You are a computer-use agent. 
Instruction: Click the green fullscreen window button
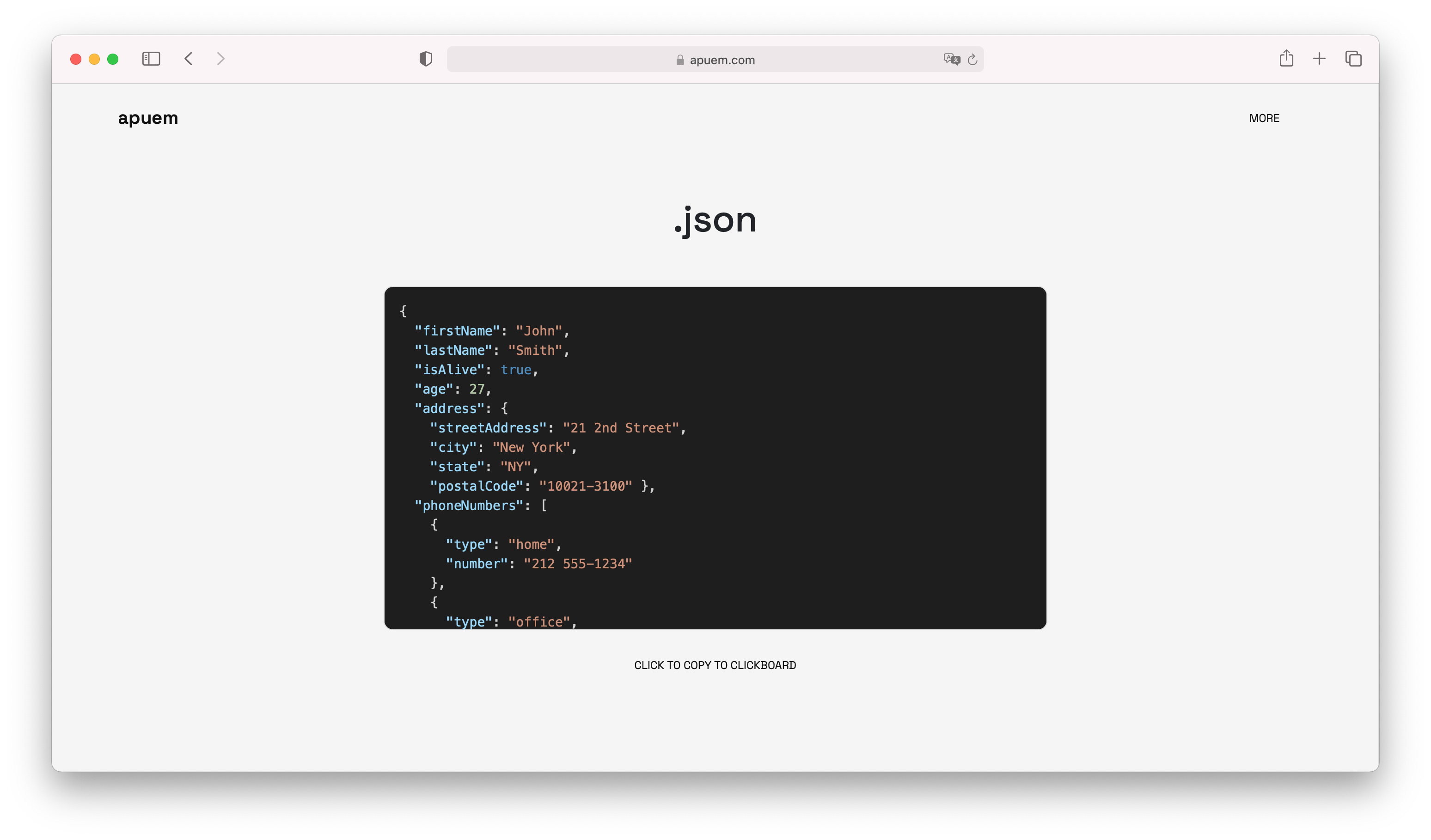pos(113,59)
